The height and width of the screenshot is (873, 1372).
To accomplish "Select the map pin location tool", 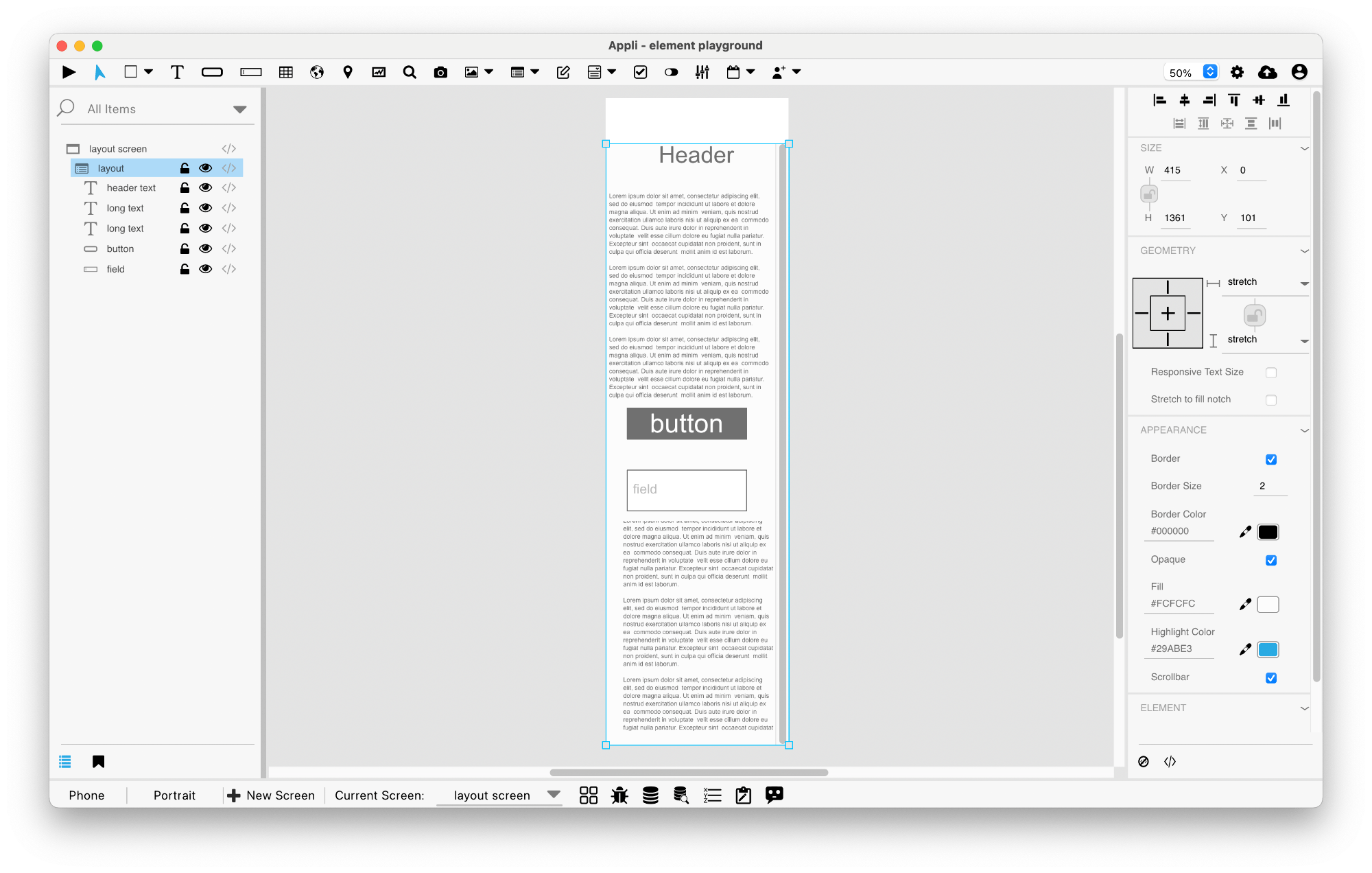I will tap(348, 72).
